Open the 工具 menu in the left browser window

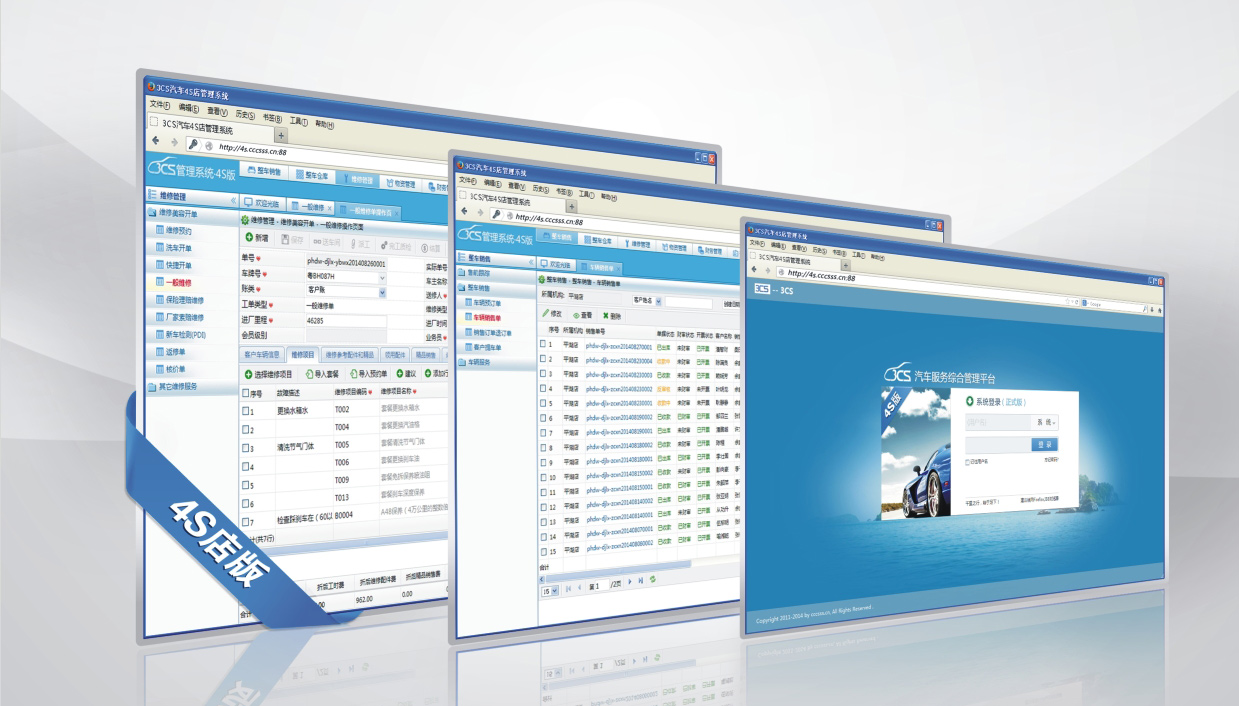tap(298, 122)
